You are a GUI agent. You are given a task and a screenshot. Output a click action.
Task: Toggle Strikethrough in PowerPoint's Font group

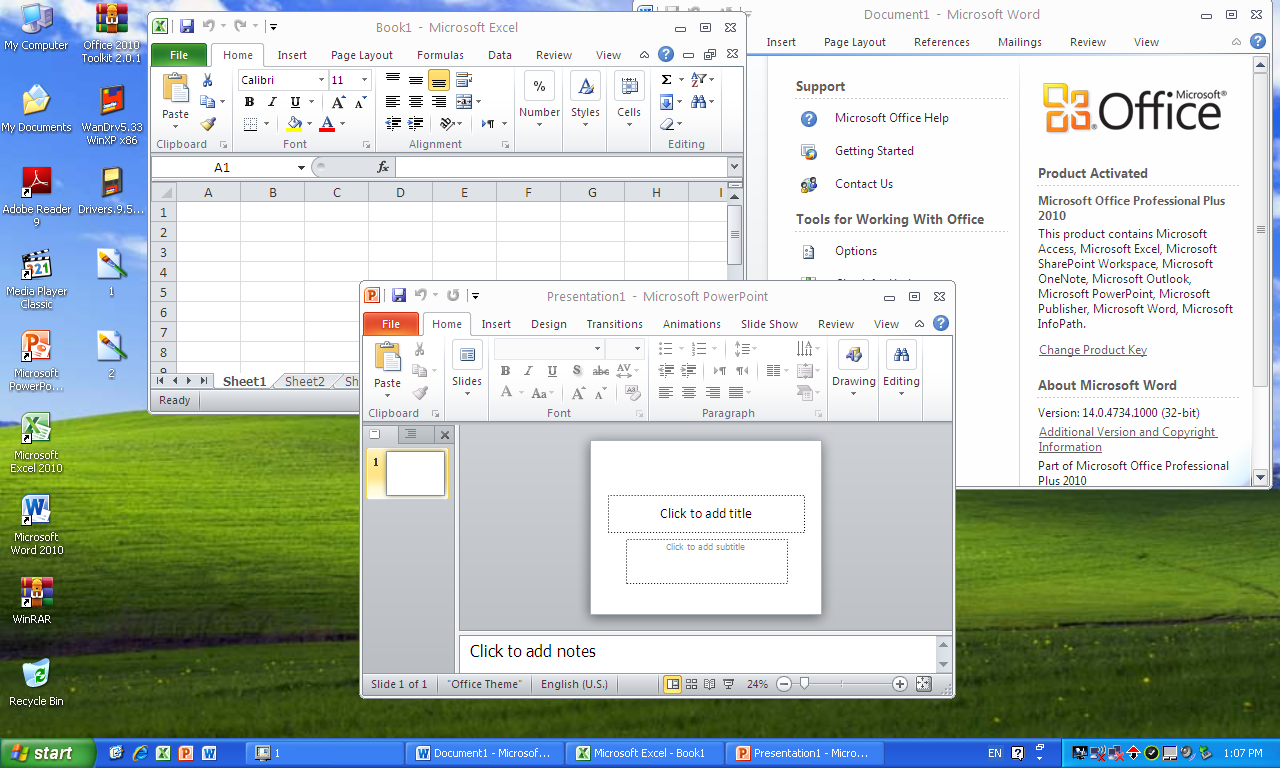point(601,371)
